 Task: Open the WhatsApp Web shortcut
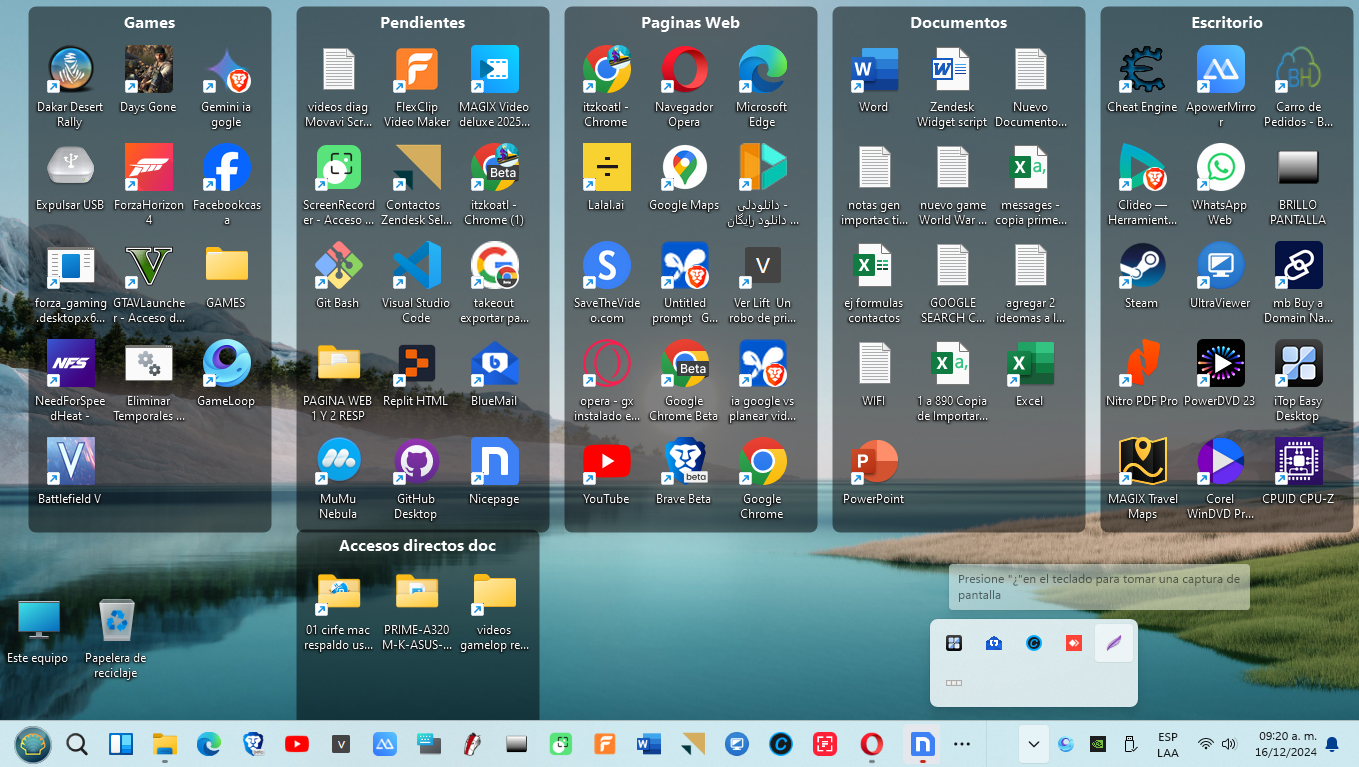1220,168
